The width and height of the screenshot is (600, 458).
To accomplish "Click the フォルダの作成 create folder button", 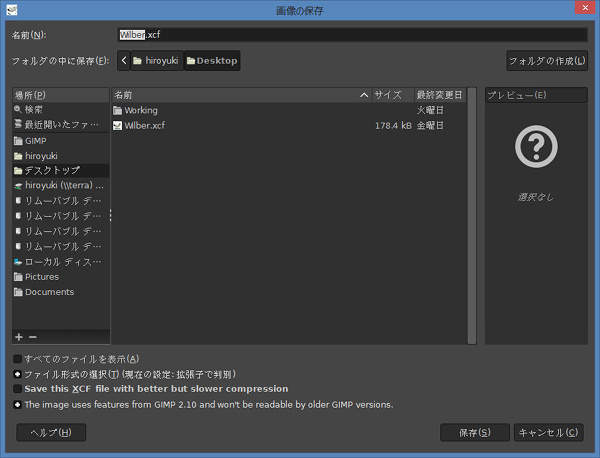I will (547, 60).
